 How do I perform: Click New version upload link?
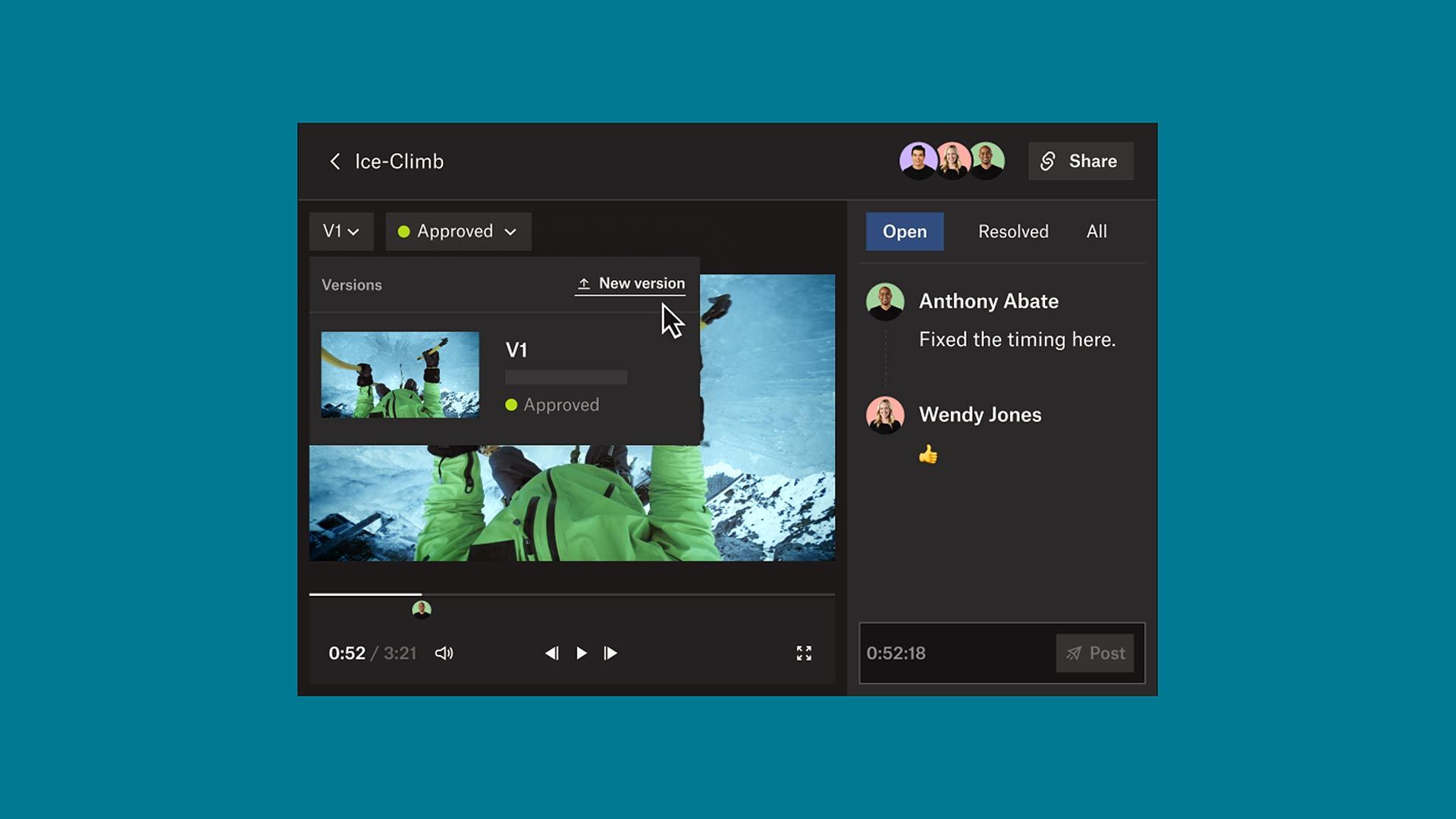(630, 284)
